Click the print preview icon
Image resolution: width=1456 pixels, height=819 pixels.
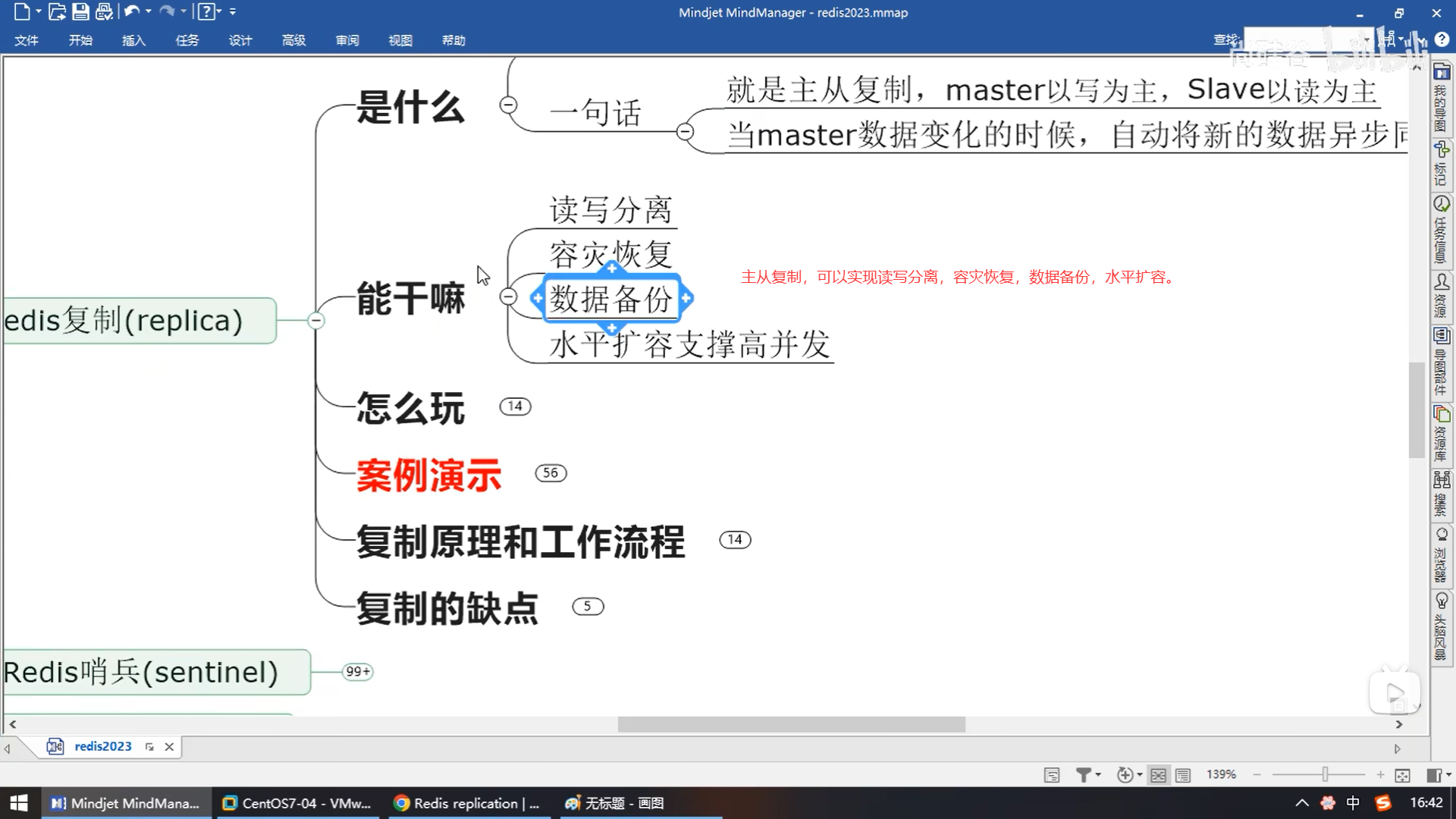coord(105,12)
